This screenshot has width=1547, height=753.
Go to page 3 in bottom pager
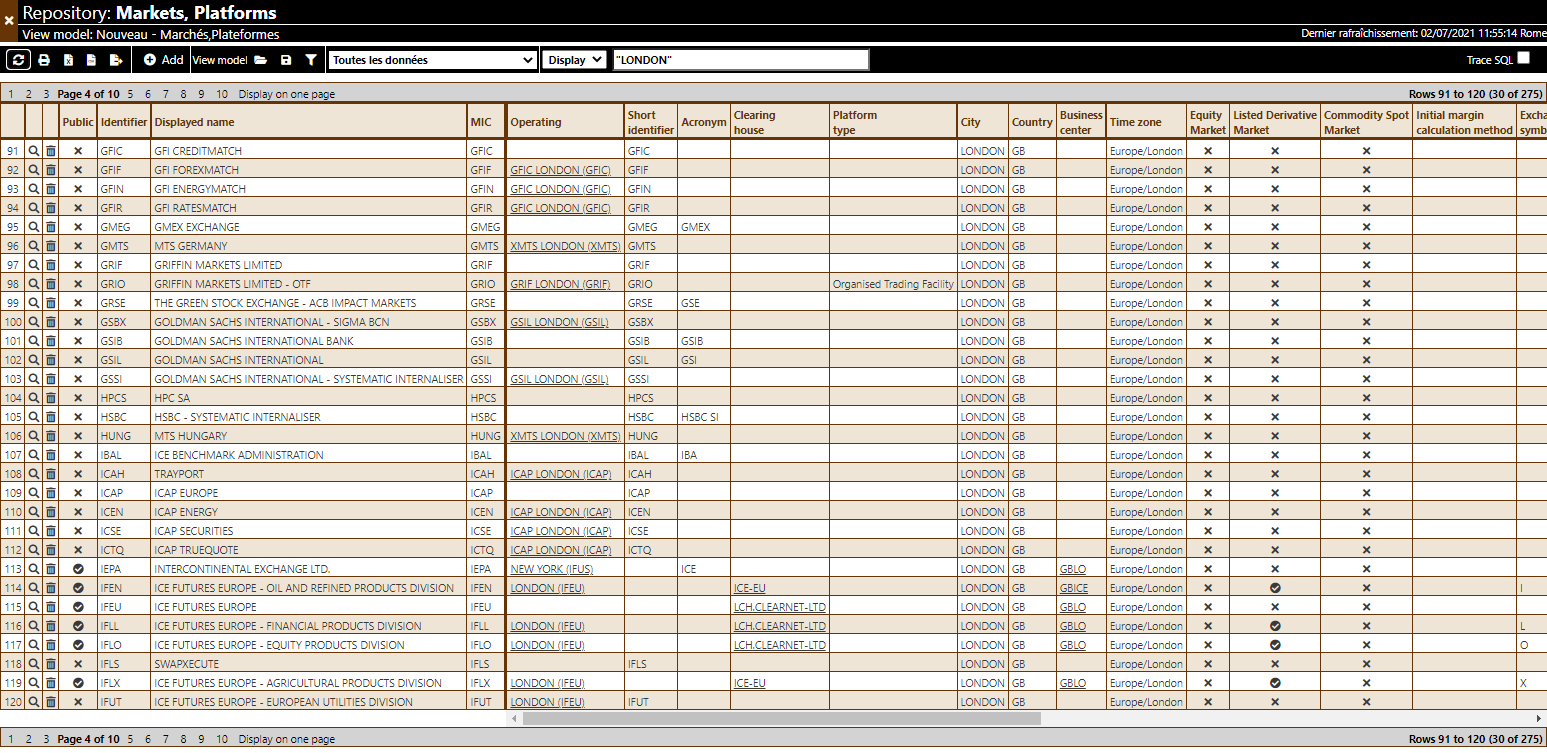(x=45, y=739)
